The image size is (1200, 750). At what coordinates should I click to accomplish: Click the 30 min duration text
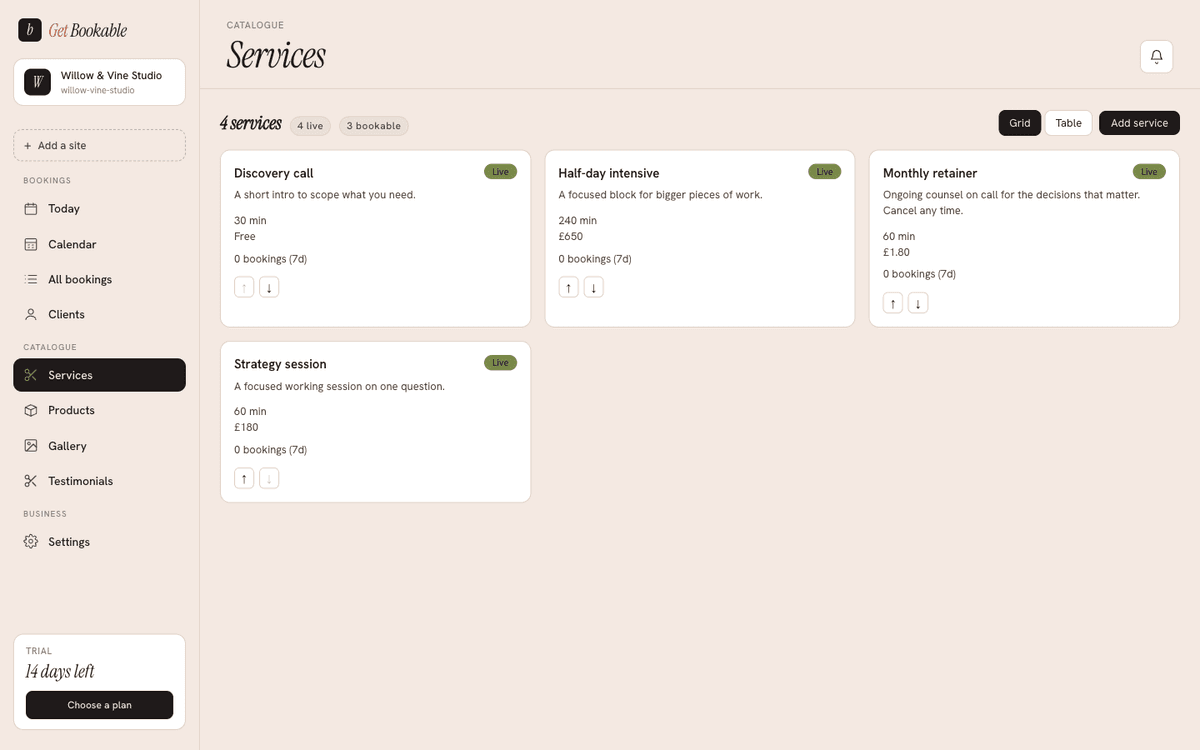250,220
